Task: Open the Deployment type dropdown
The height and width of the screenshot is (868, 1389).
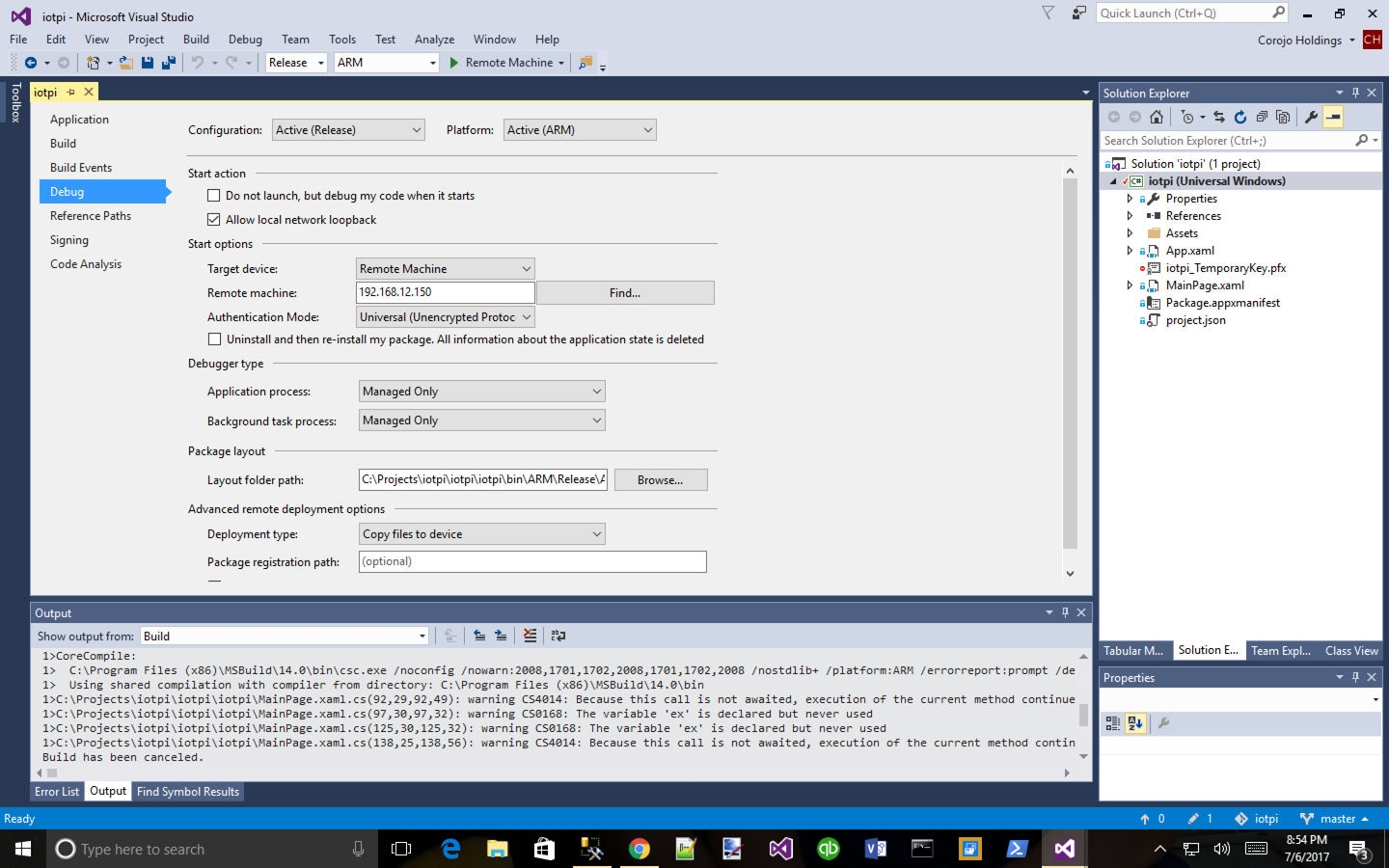Action: [481, 534]
